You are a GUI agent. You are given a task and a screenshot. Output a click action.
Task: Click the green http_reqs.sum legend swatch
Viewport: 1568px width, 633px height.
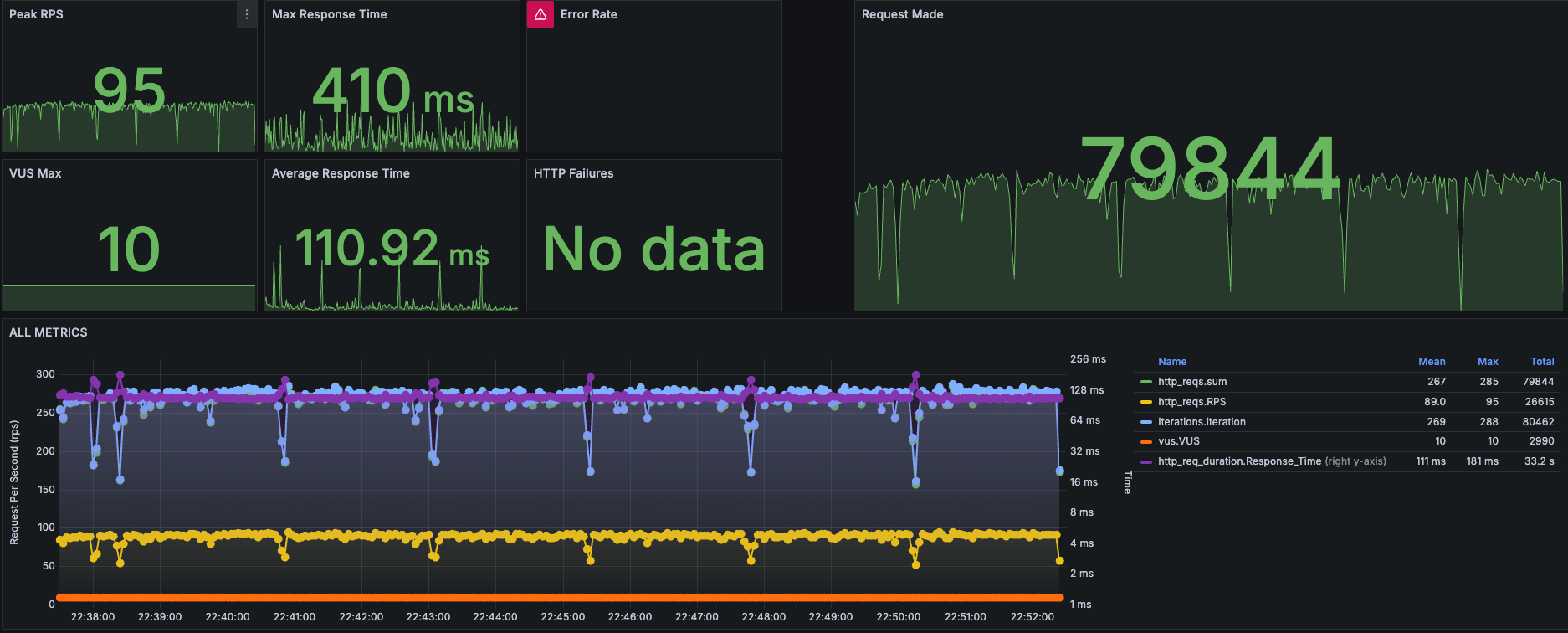tap(1146, 382)
